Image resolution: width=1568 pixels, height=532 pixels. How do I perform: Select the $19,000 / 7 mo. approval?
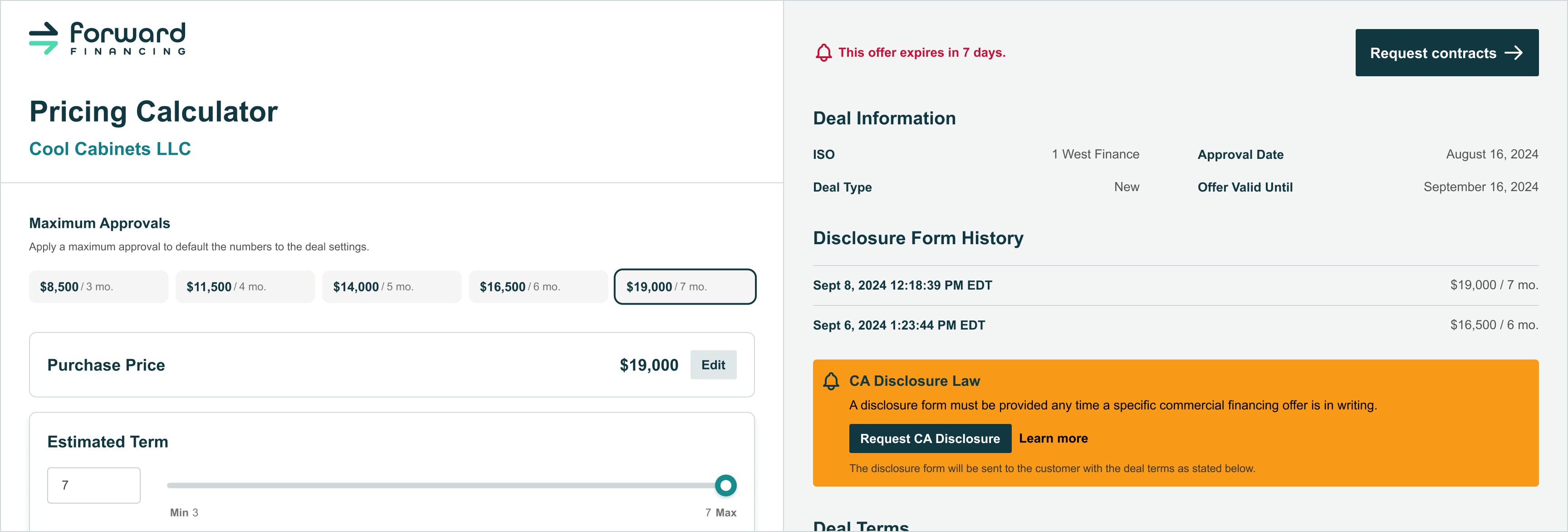685,287
